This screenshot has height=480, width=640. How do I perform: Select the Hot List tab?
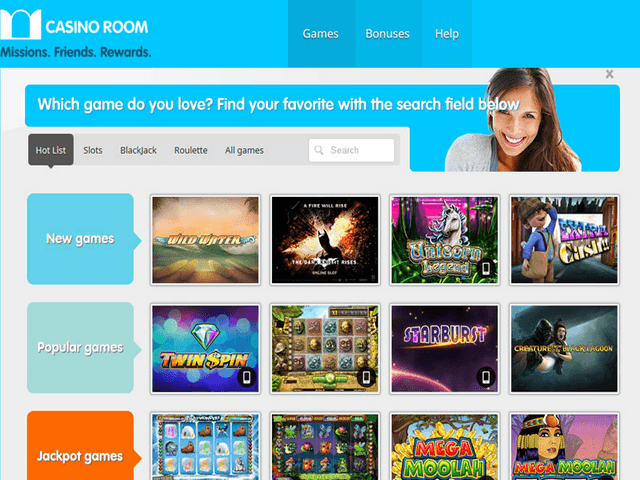click(51, 150)
